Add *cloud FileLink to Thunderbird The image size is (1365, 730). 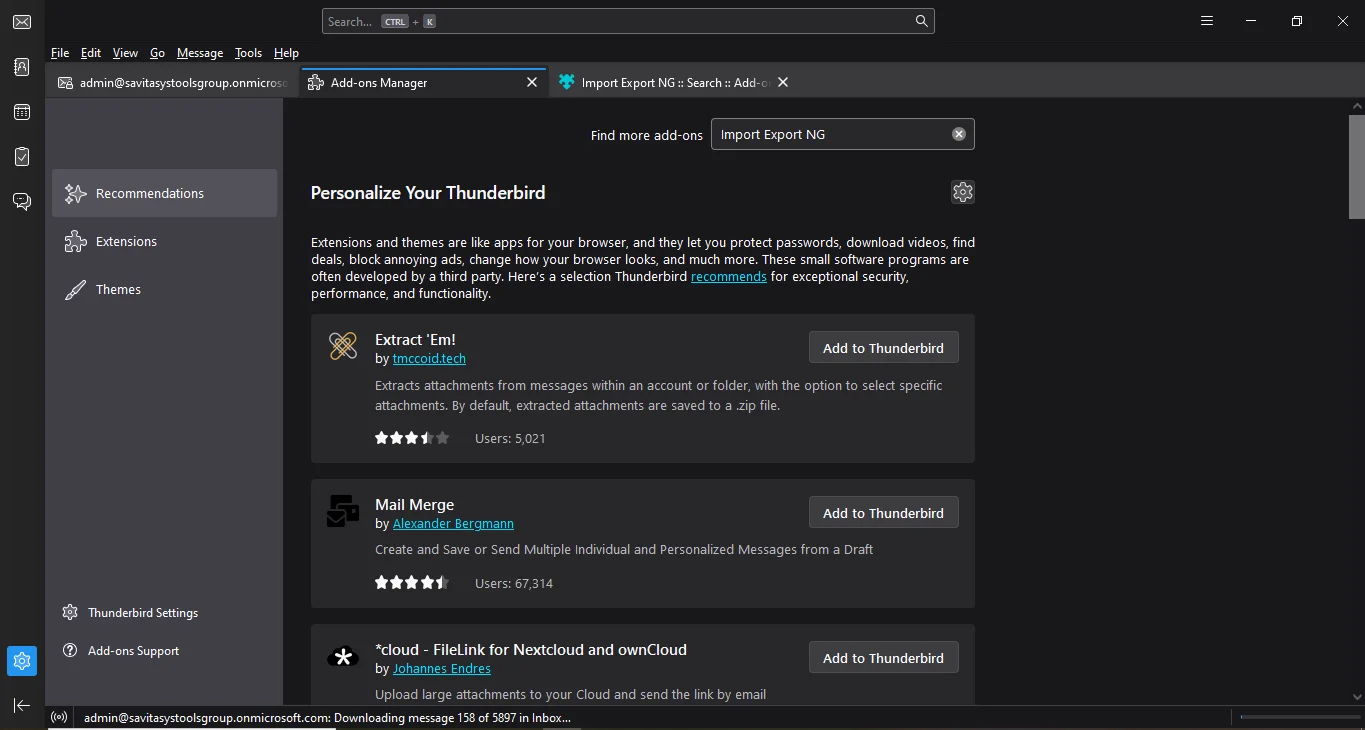(883, 658)
